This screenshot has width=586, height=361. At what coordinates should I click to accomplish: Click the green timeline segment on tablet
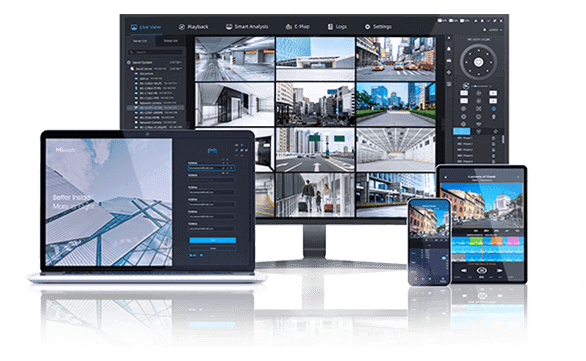click(476, 241)
